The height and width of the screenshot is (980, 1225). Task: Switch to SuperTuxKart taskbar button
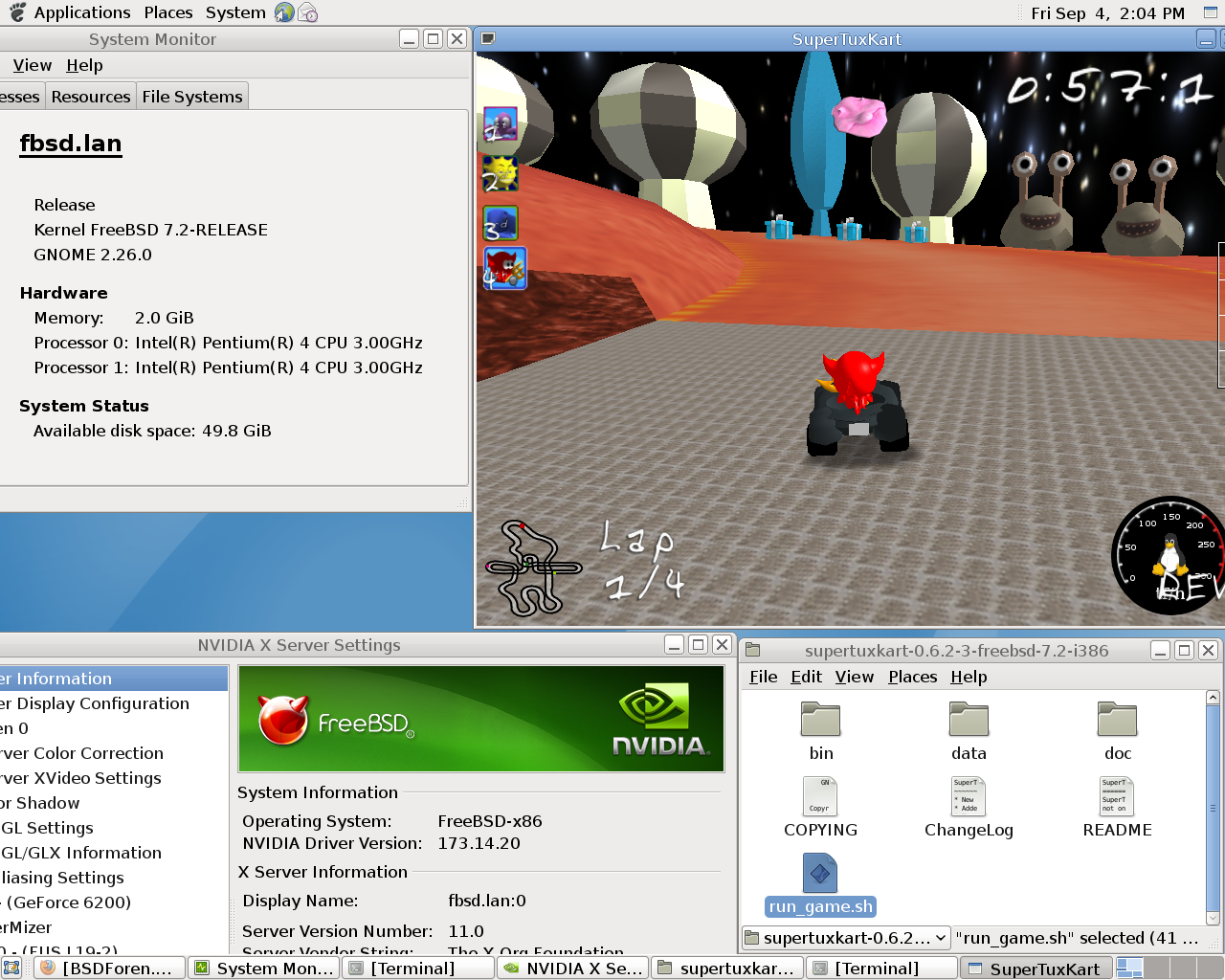[x=1036, y=969]
